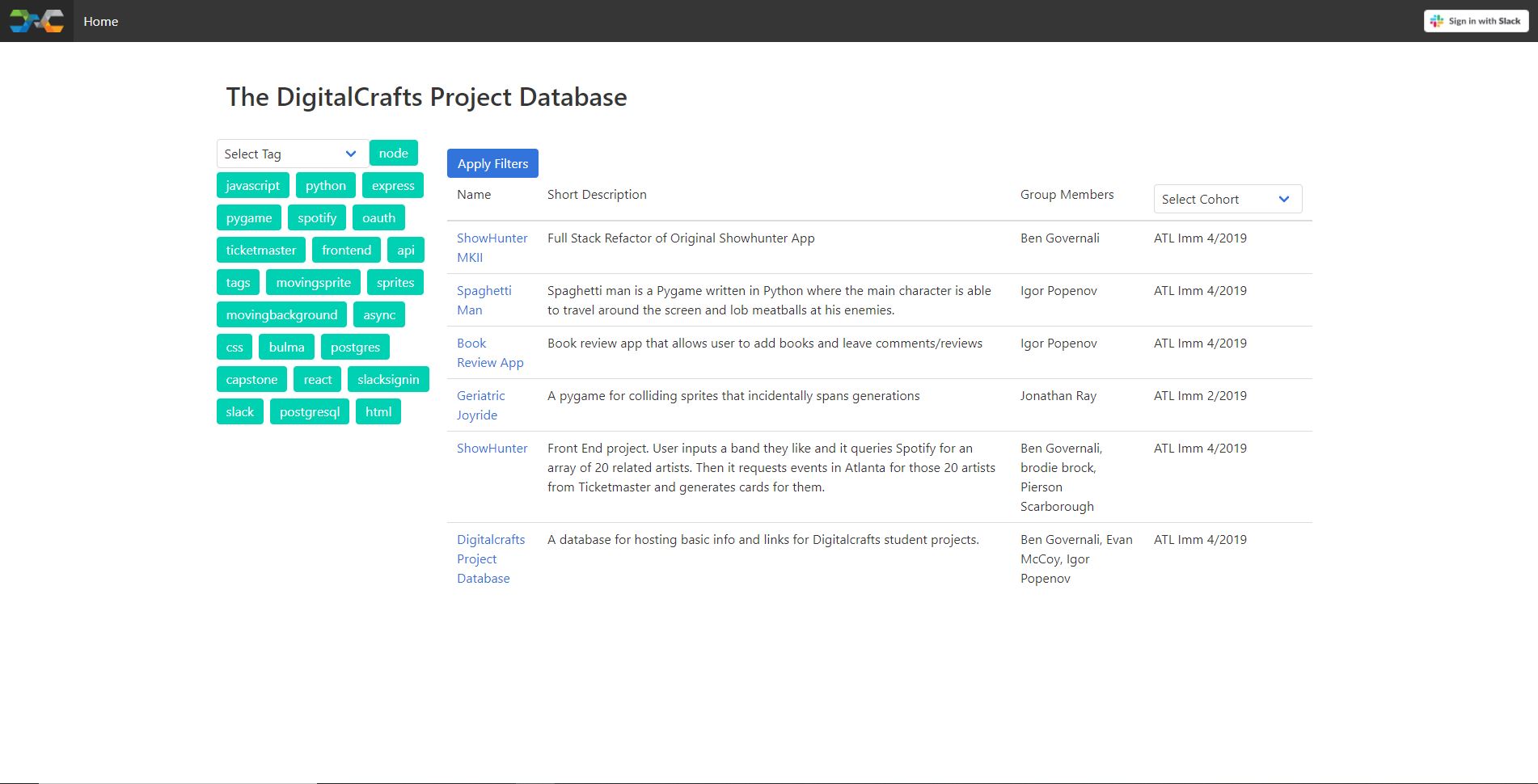Select the ticketmaster tag
Screen dimensions: 1538x784
point(261,250)
